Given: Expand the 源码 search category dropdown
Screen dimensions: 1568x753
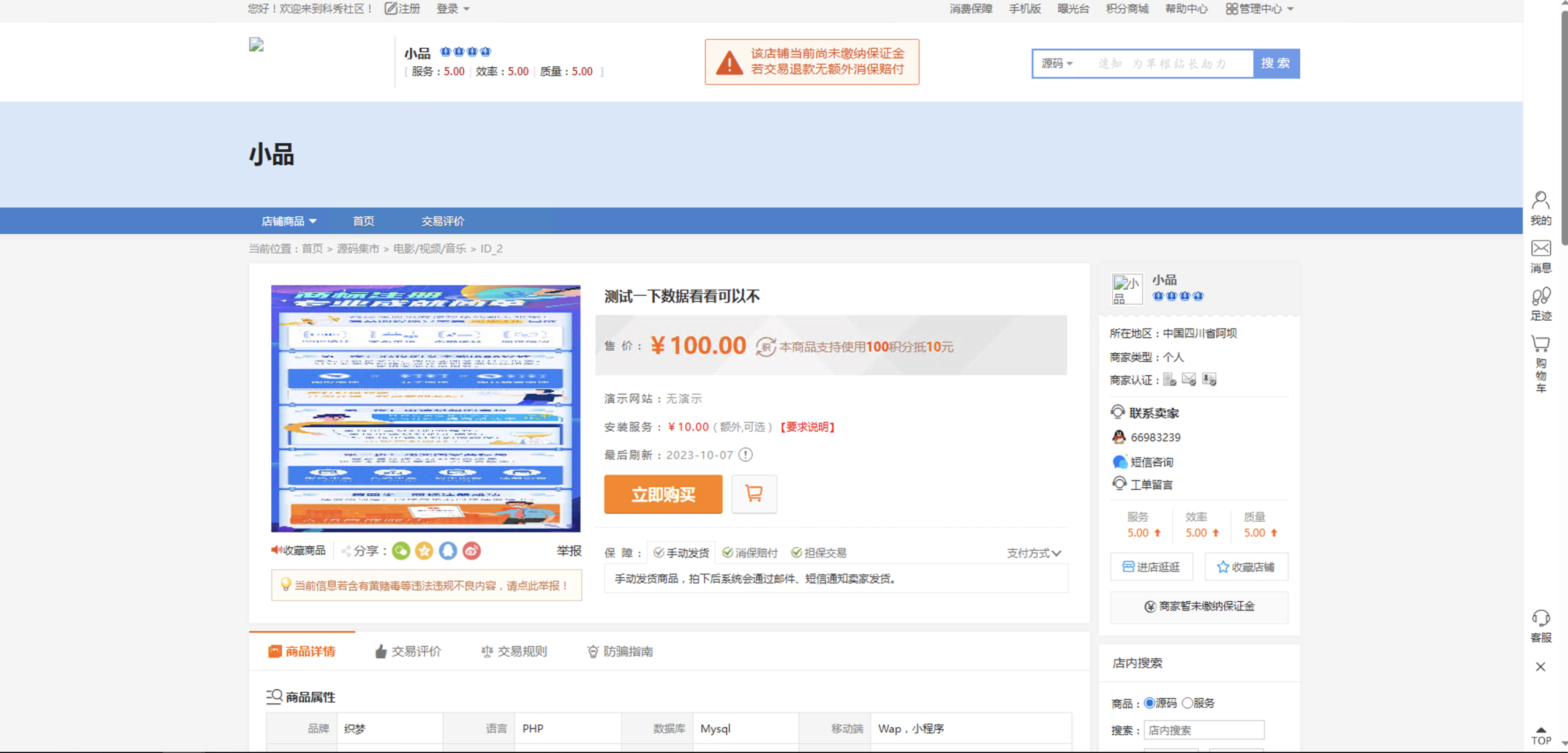Looking at the screenshot, I should coord(1057,64).
